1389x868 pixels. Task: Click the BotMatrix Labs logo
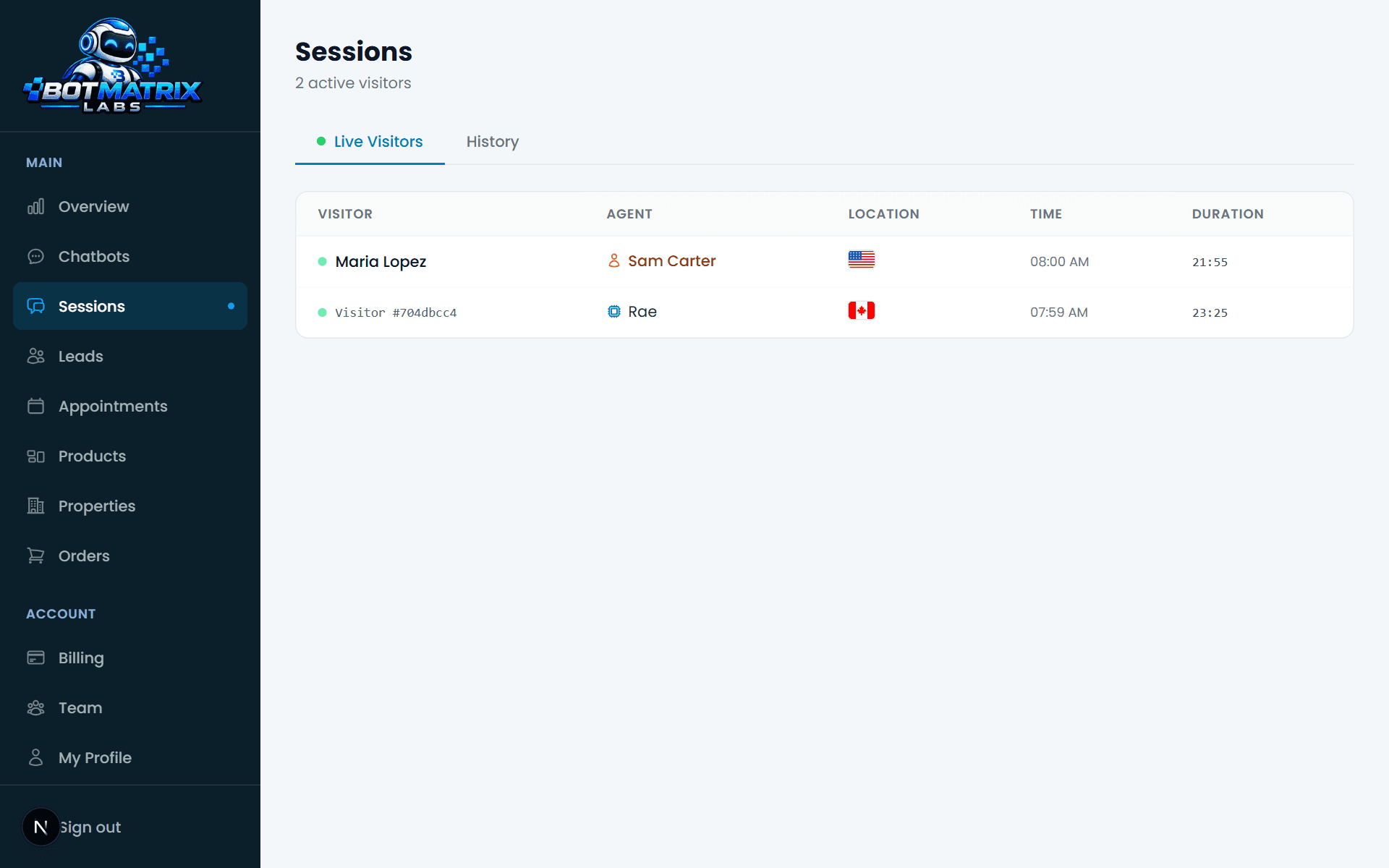[113, 66]
